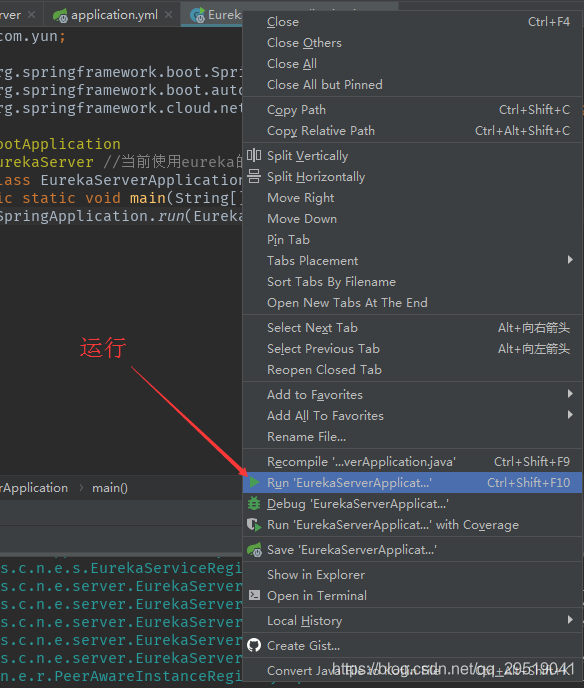The image size is (584, 688).
Task: Expand the Tabs Placement submenu arrow
Action: tap(570, 260)
